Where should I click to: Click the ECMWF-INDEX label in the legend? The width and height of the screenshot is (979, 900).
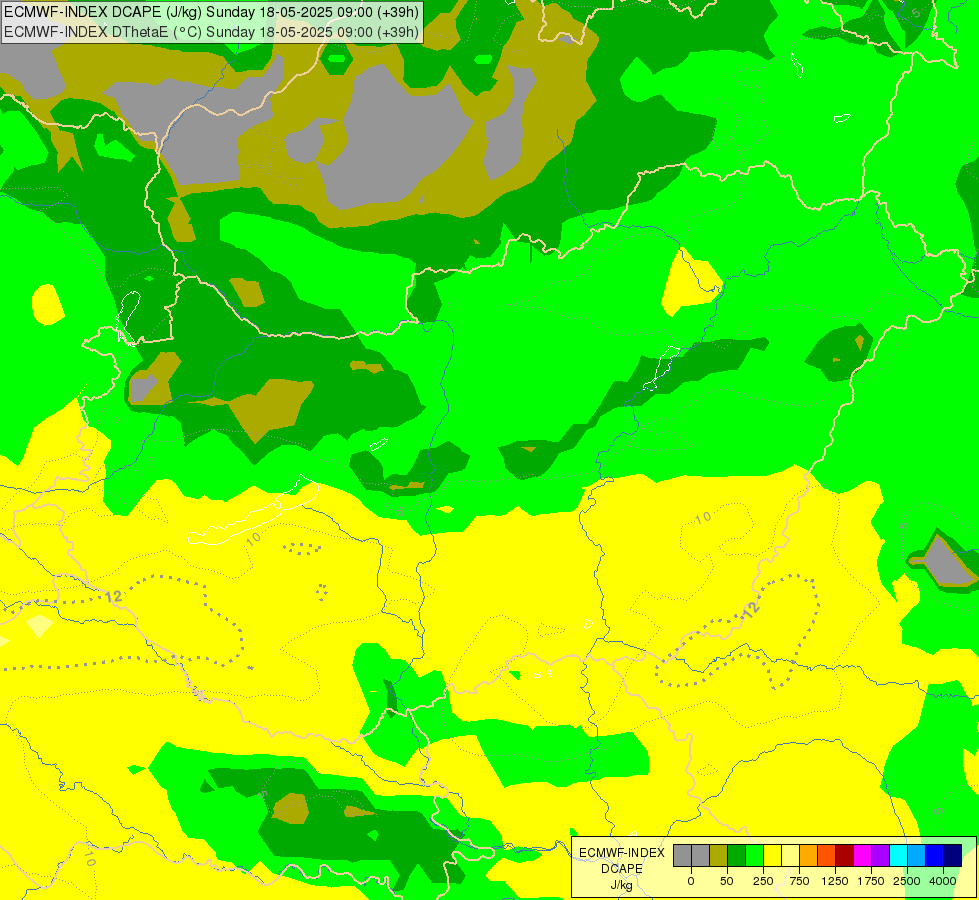click(622, 853)
